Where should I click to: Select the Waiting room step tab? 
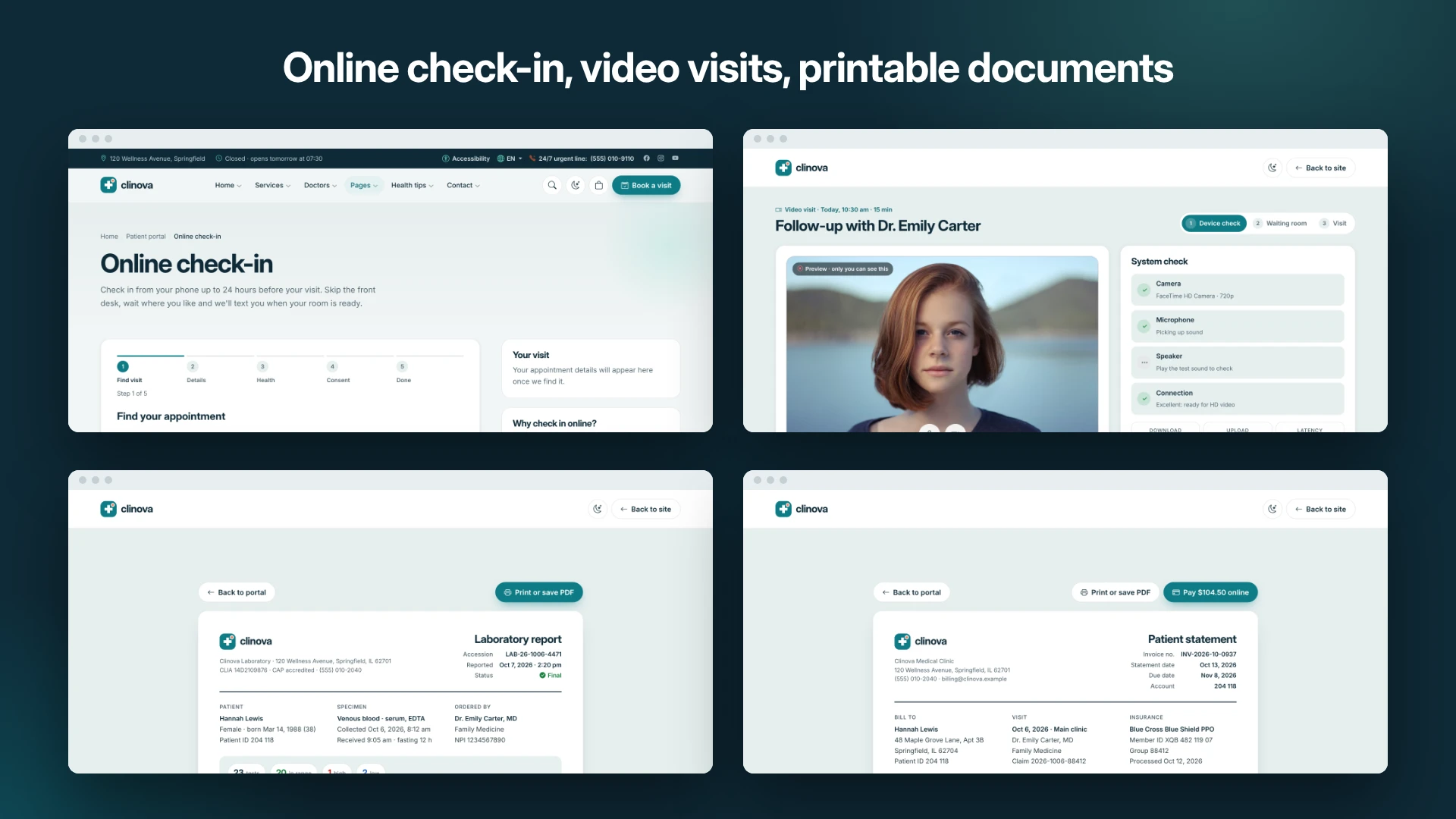[1280, 223]
